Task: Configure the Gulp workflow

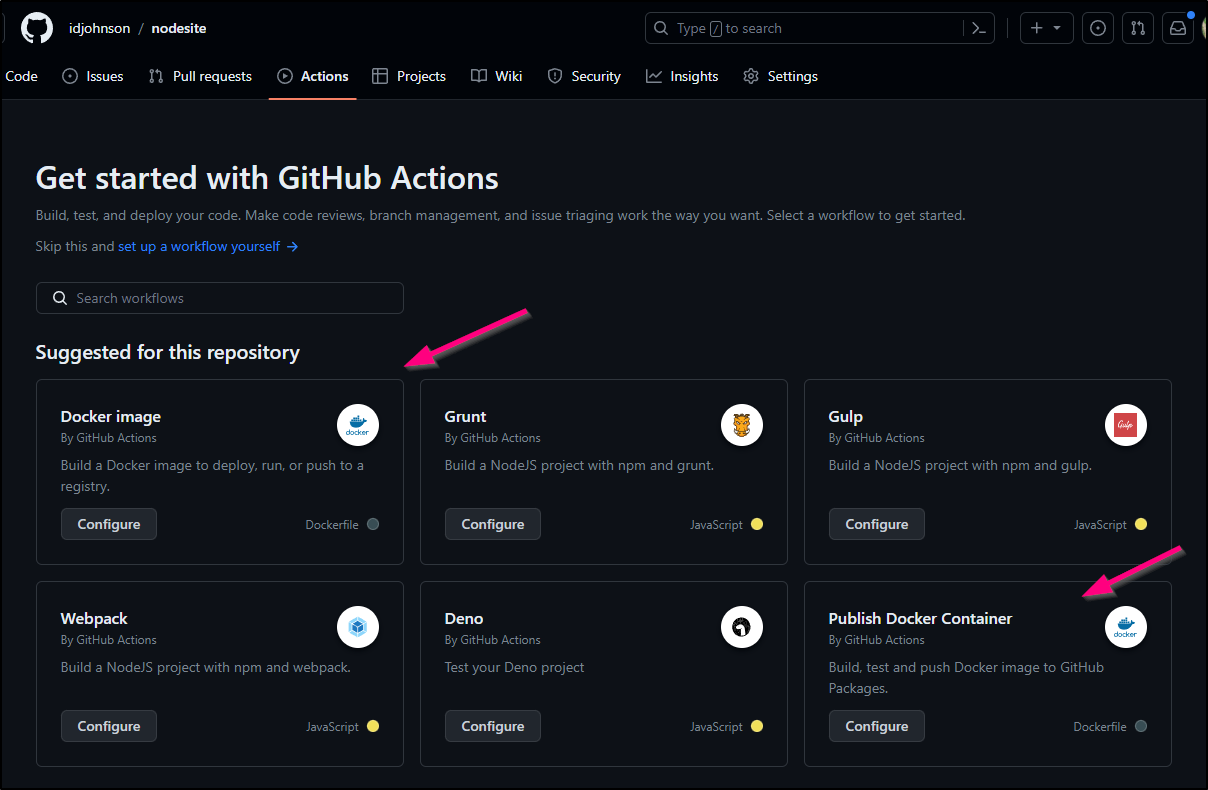Action: (x=877, y=524)
